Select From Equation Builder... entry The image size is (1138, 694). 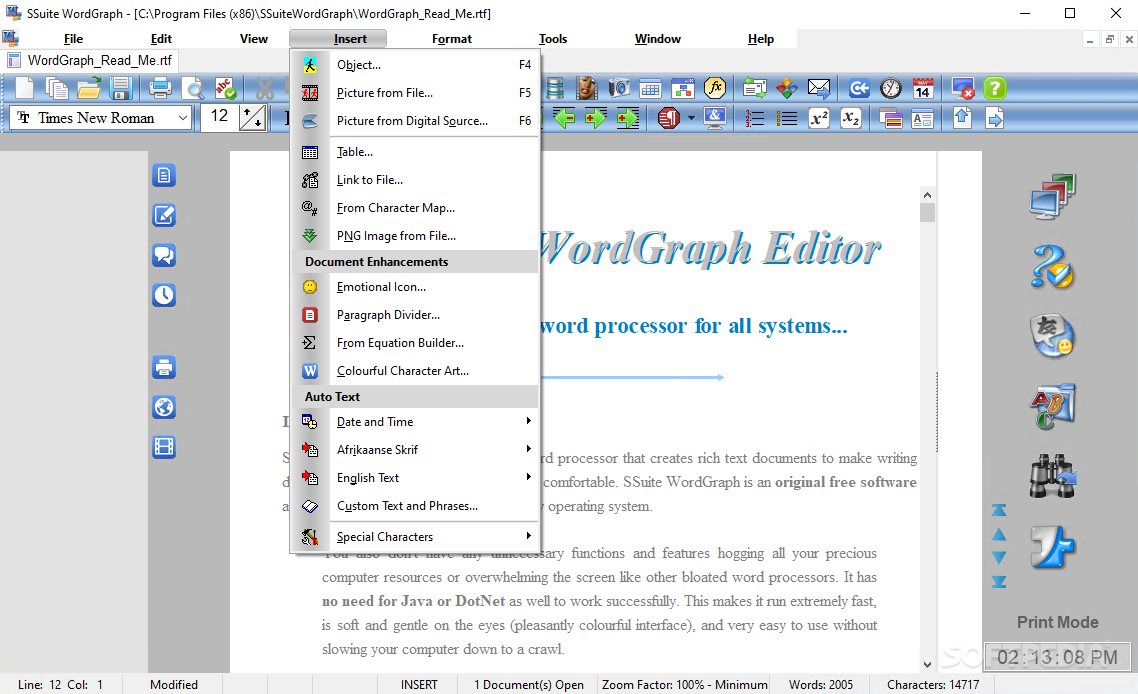pos(415,343)
